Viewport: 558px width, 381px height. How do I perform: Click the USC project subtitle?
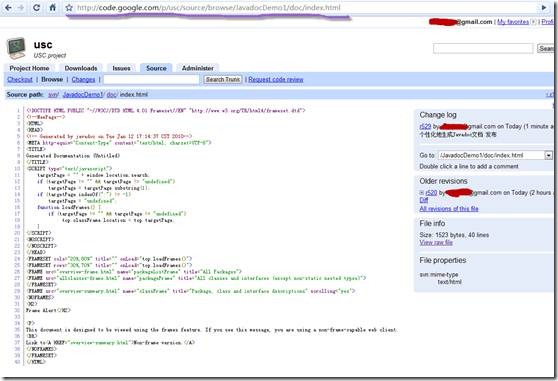(50, 55)
